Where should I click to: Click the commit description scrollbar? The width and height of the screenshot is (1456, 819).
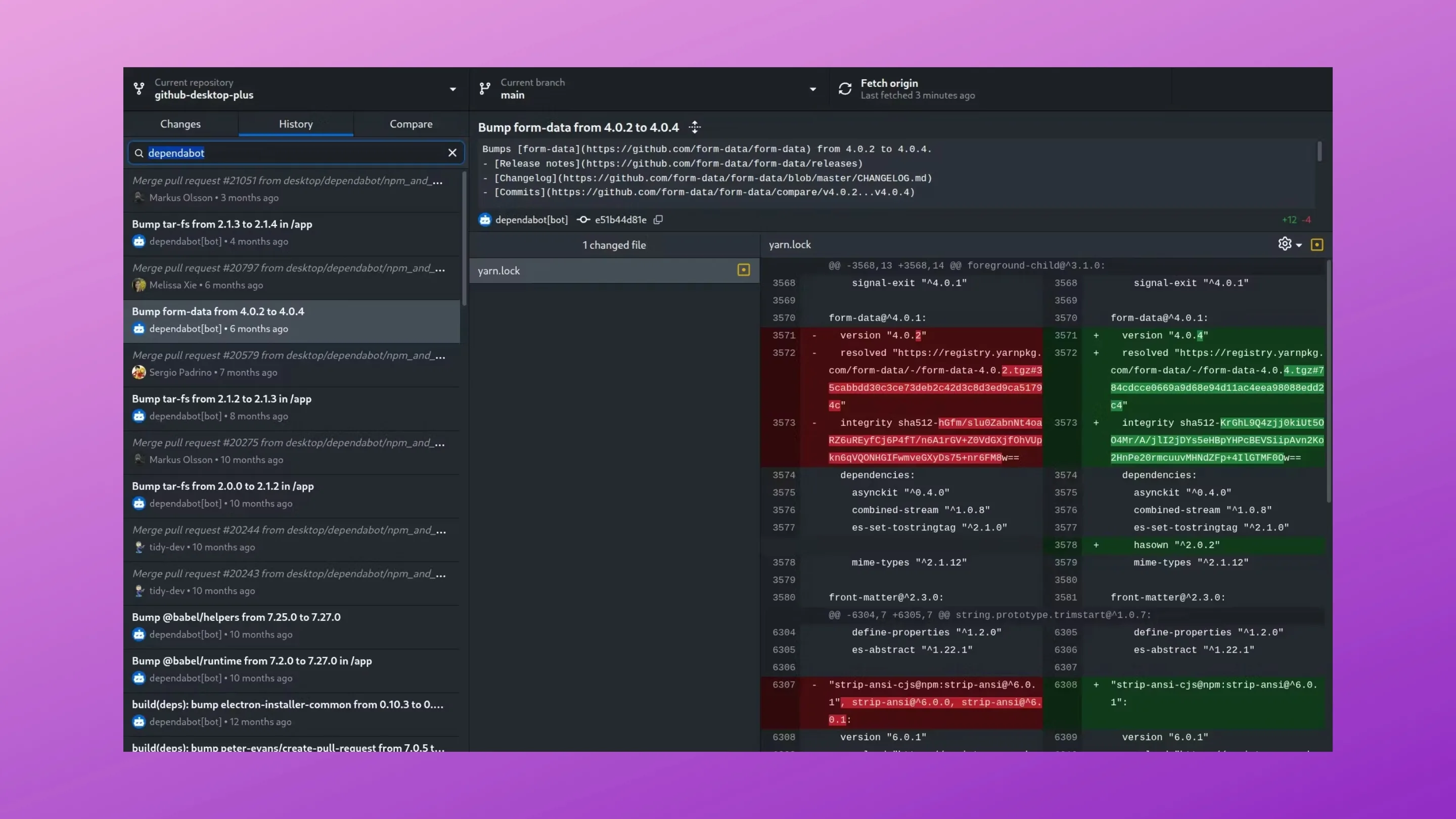click(x=1319, y=152)
